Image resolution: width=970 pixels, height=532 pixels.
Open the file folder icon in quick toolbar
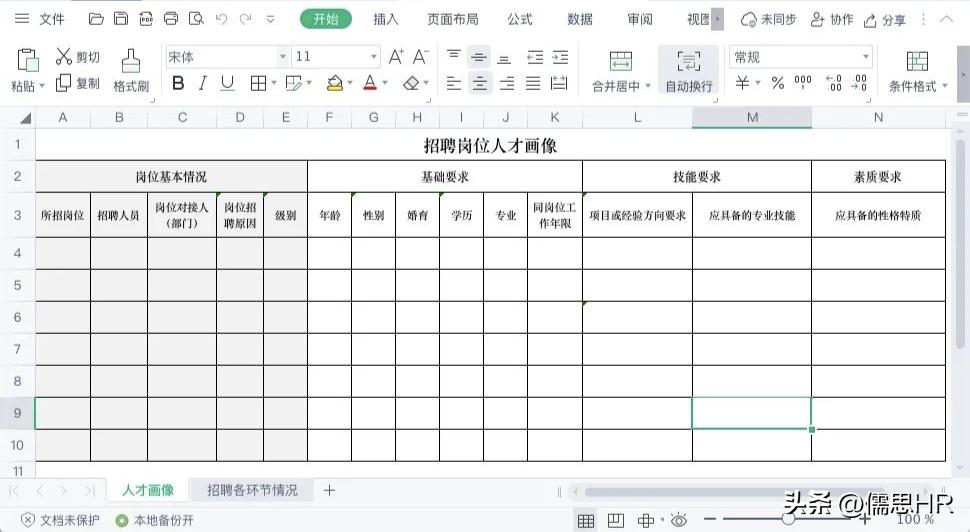click(x=96, y=19)
